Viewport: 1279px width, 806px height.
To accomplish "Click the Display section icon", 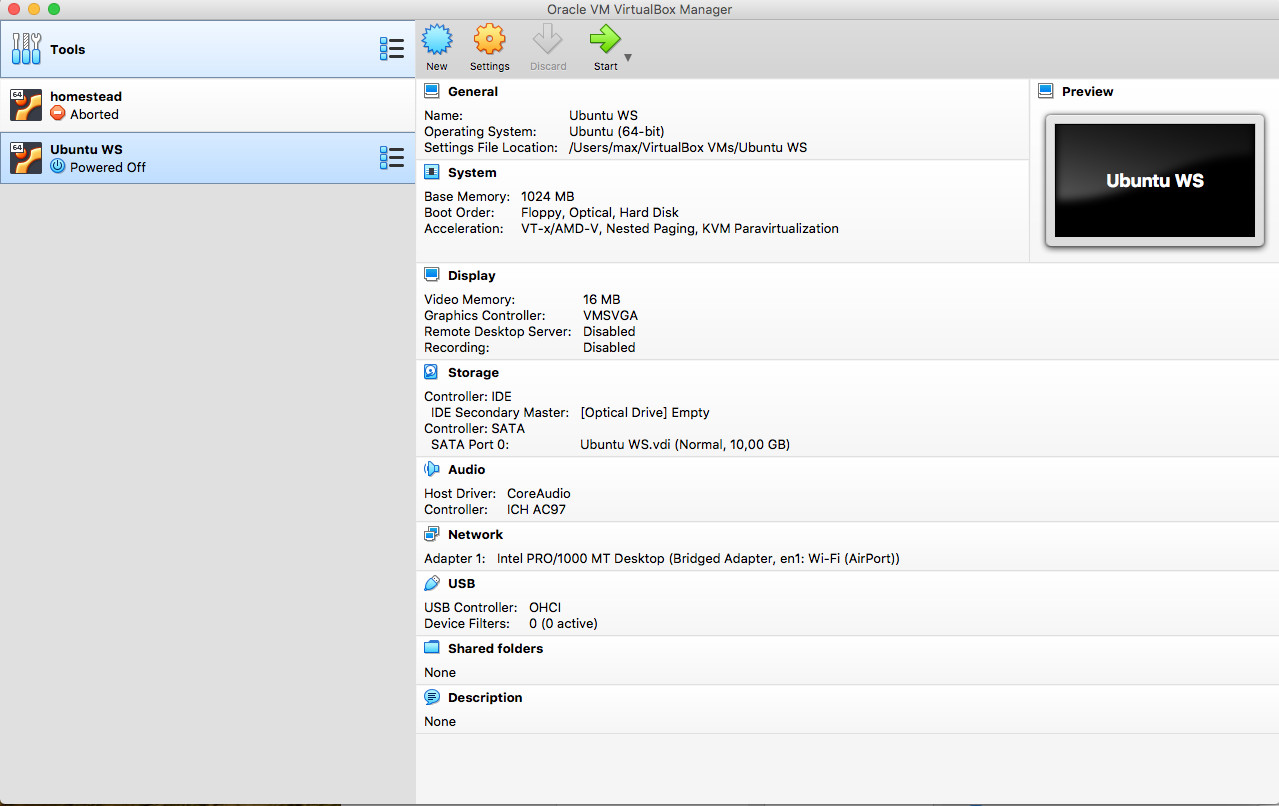I will (432, 275).
